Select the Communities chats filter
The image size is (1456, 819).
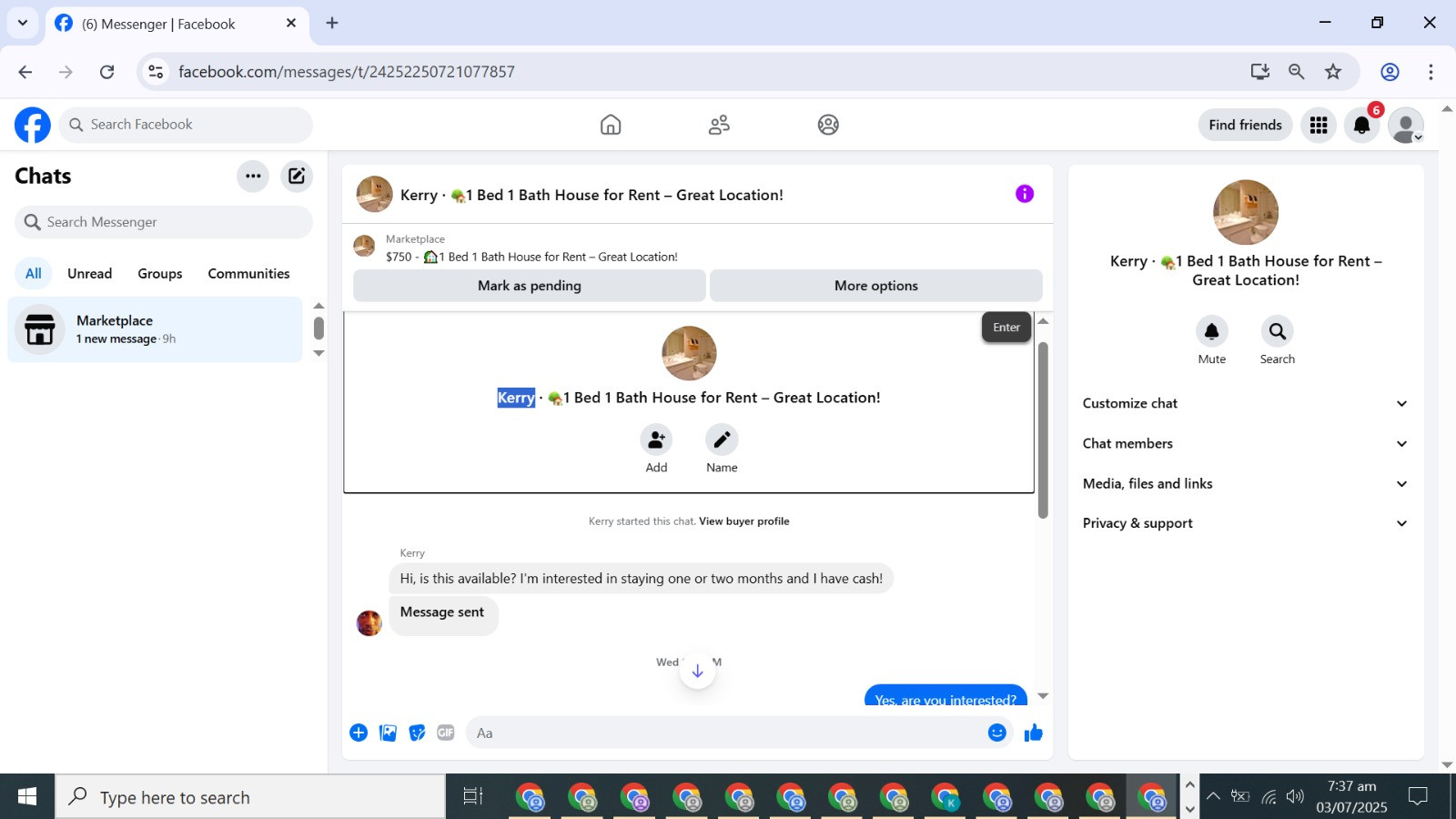pyautogui.click(x=248, y=273)
